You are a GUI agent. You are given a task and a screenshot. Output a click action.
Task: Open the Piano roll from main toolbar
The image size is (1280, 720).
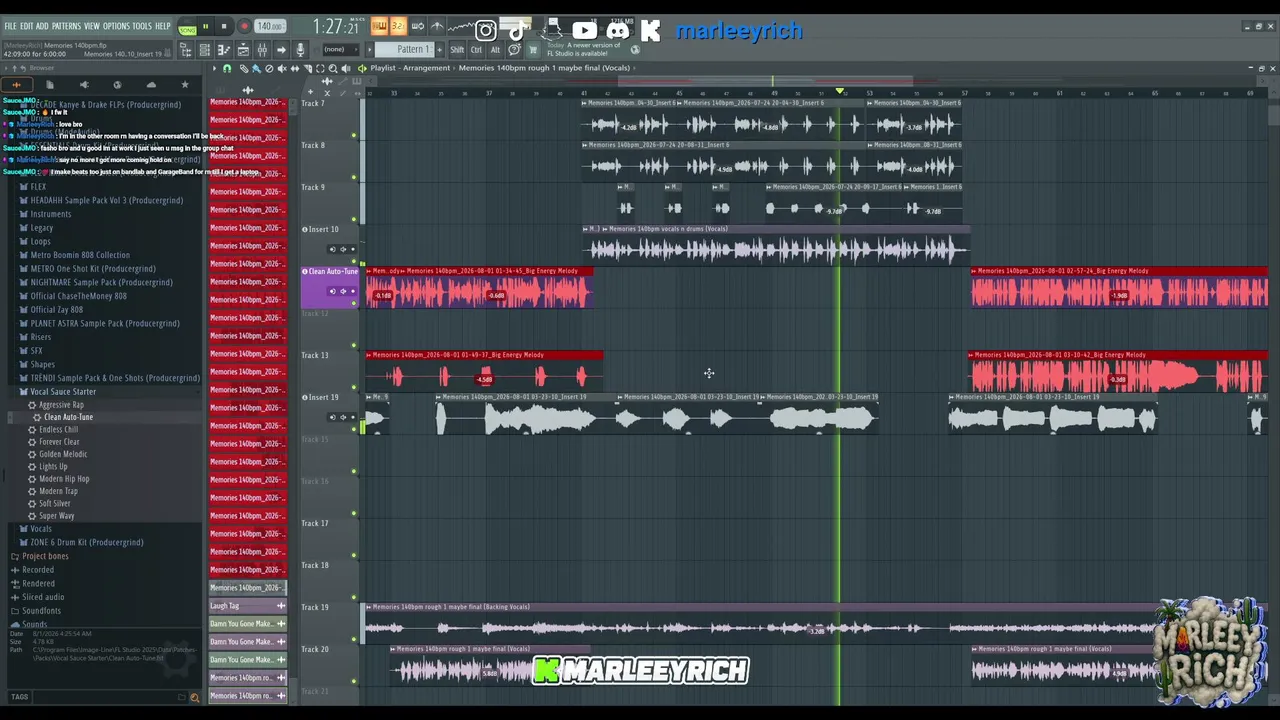(x=224, y=50)
